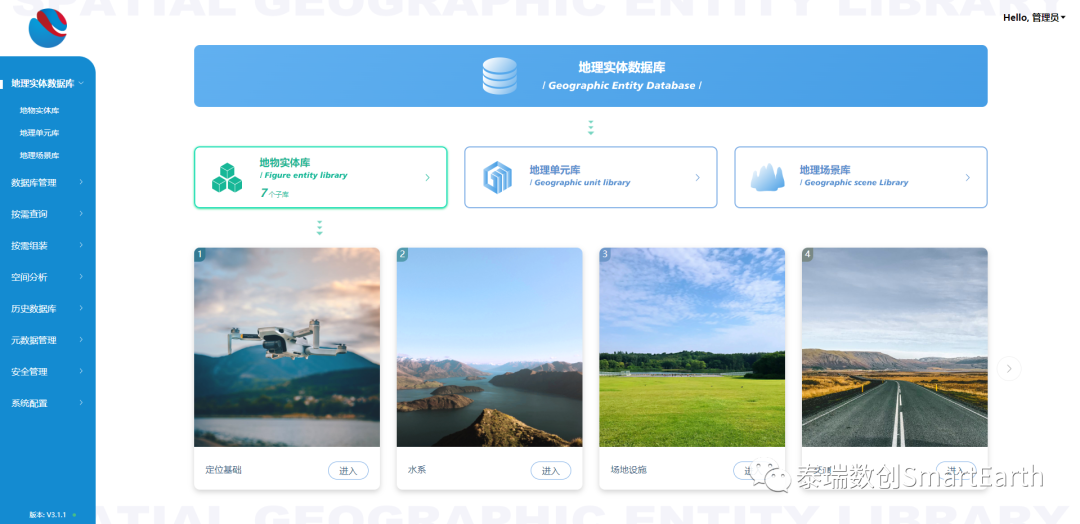Image resolution: width=1080 pixels, height=524 pixels.
Task: Click 进入 button for 定位基础
Action: (x=348, y=471)
